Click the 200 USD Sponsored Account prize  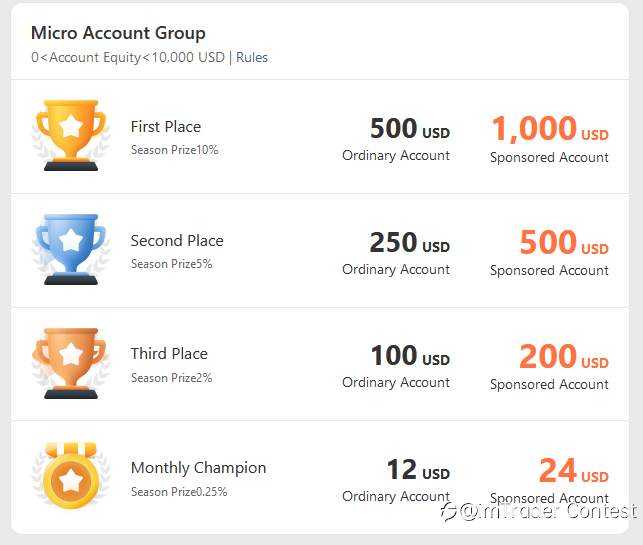(550, 367)
